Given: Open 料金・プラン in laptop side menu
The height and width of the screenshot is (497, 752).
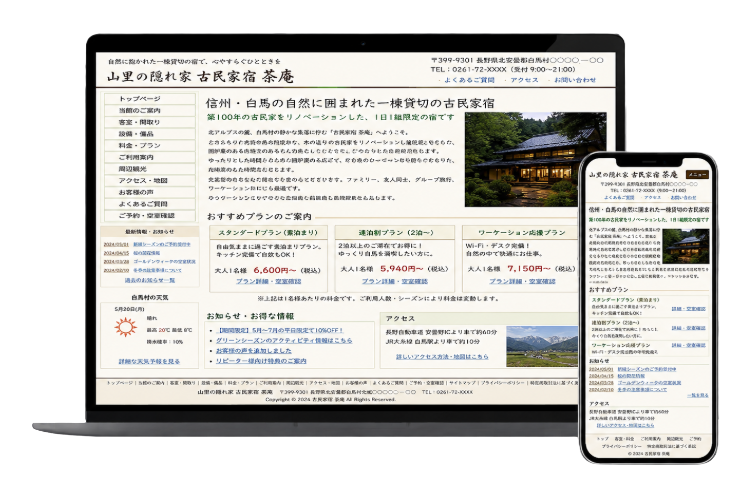Looking at the screenshot, I should (150, 145).
